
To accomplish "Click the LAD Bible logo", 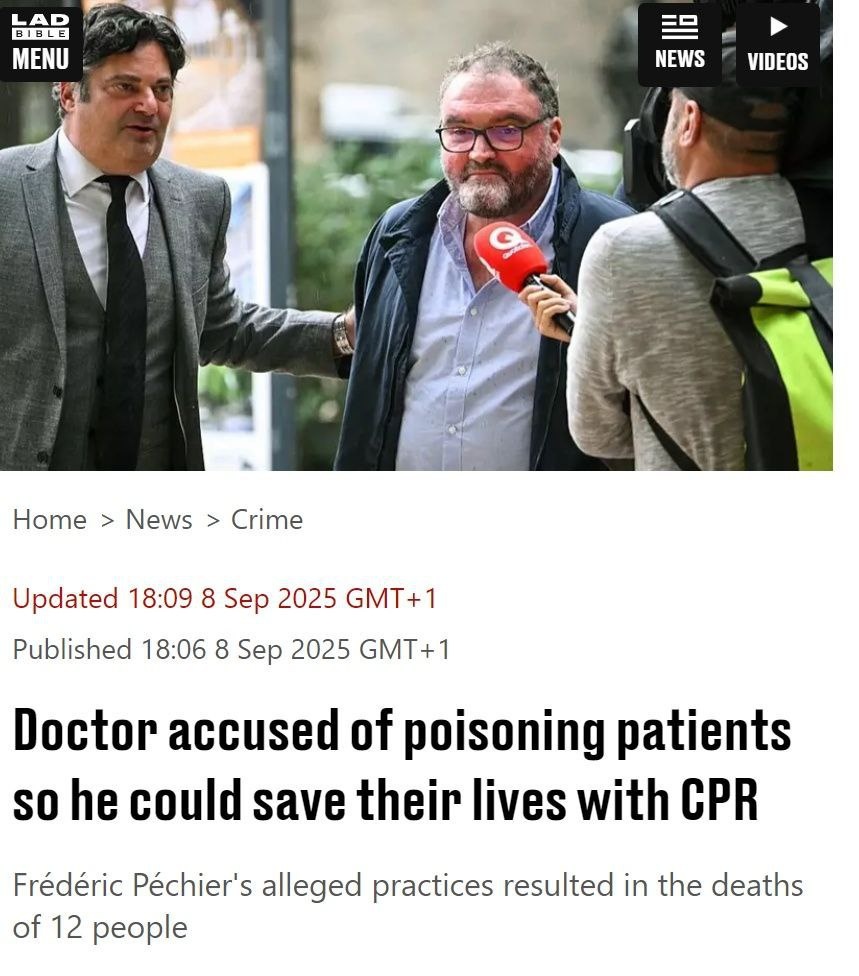I will click(40, 26).
